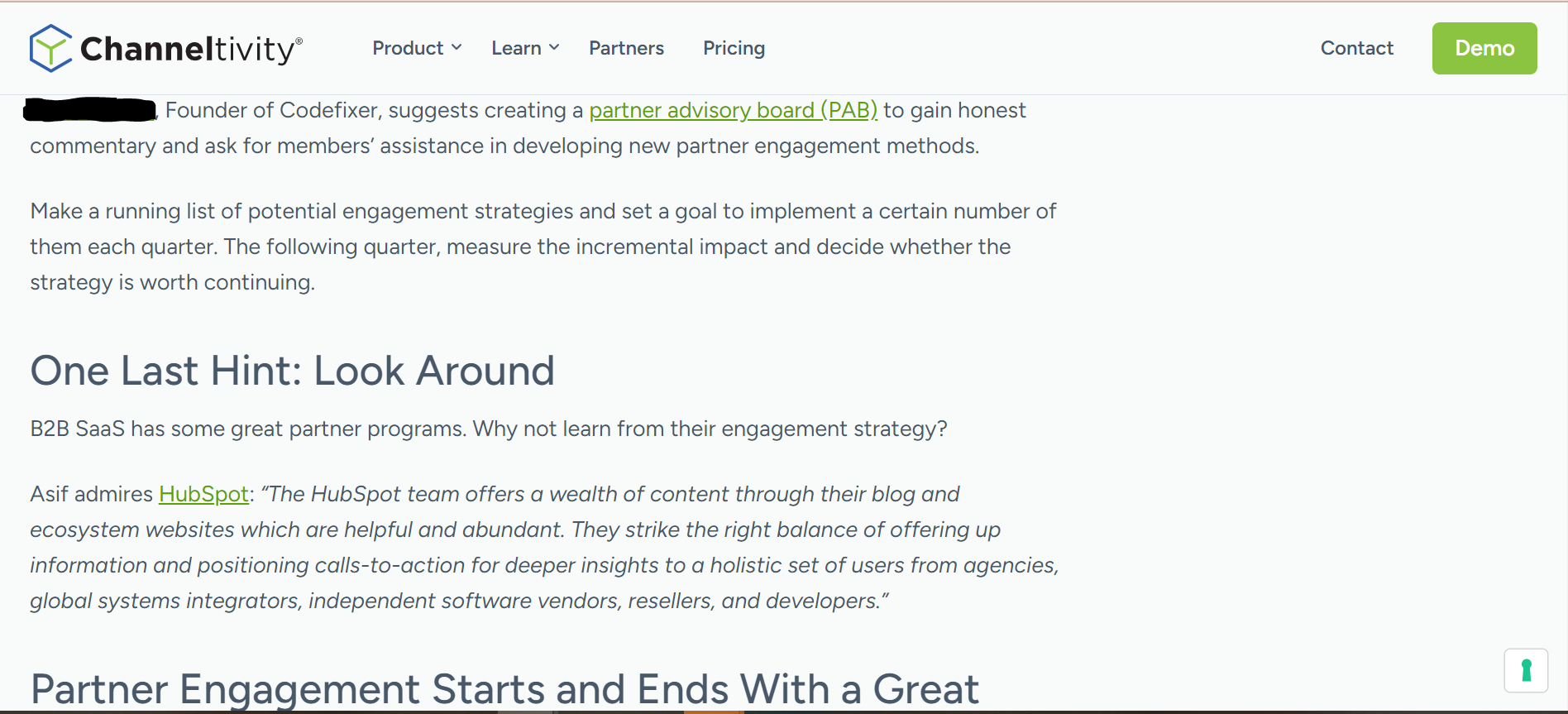Click the Channeltivity hexagon logo icon
Viewport: 1568px width, 714px height.
[x=50, y=48]
